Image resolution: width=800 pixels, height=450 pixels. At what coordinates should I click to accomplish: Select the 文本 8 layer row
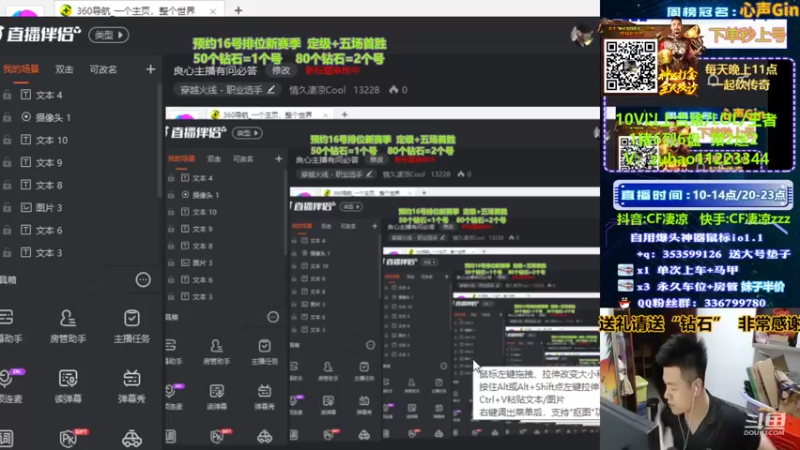coord(81,185)
